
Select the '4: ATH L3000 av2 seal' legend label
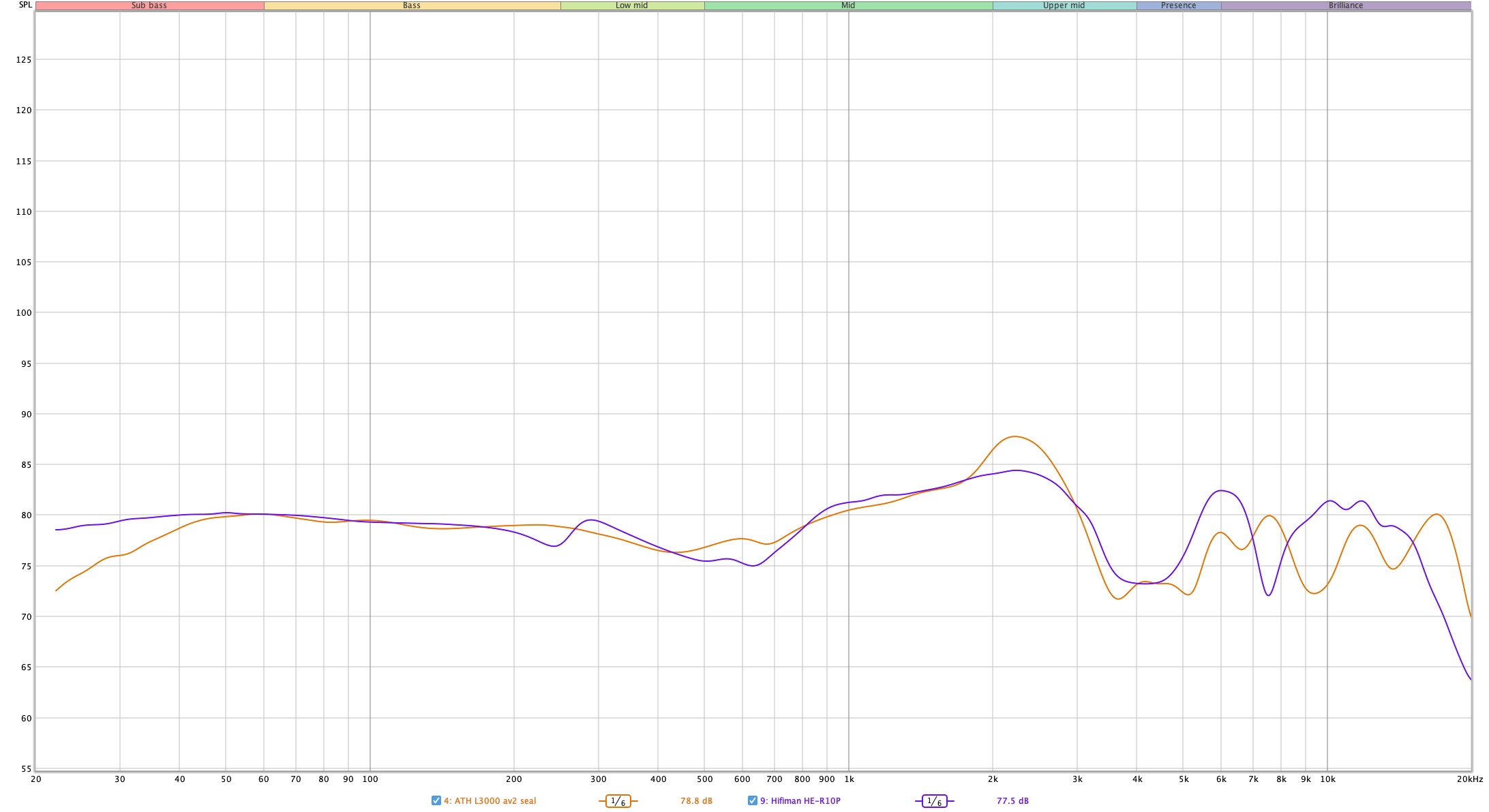tap(490, 801)
